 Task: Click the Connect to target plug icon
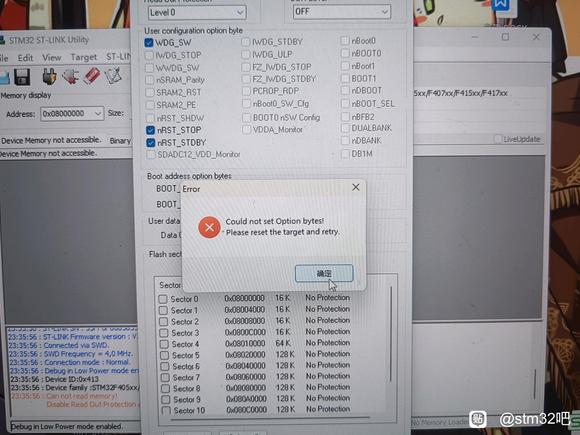(x=49, y=76)
